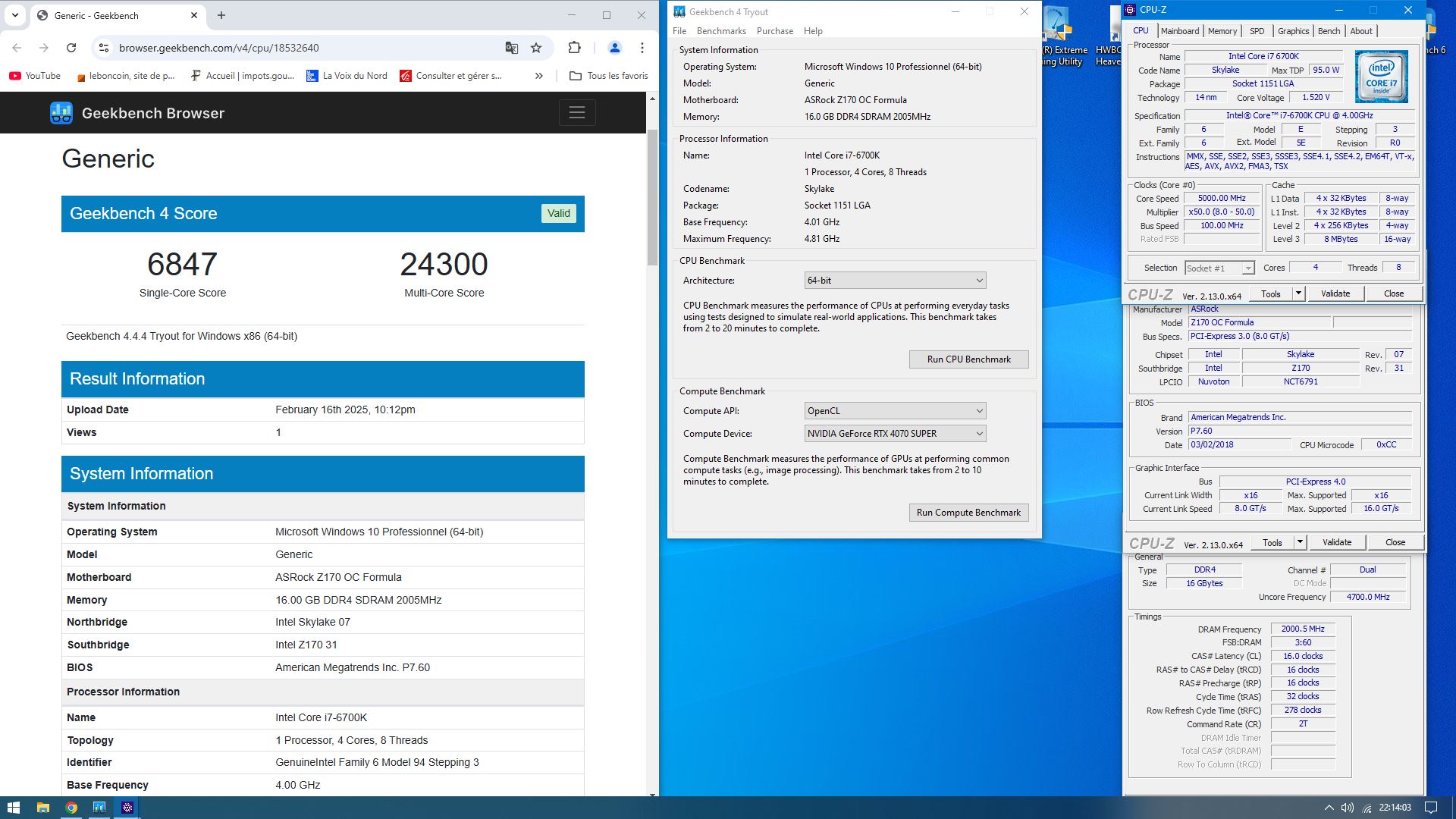Click Close in the top CPU-Z window
Screen dimensions: 1456x819
coord(1394,294)
